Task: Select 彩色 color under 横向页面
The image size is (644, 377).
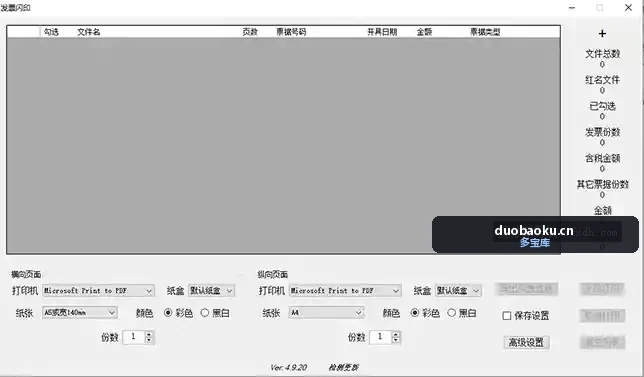Action: [178, 313]
